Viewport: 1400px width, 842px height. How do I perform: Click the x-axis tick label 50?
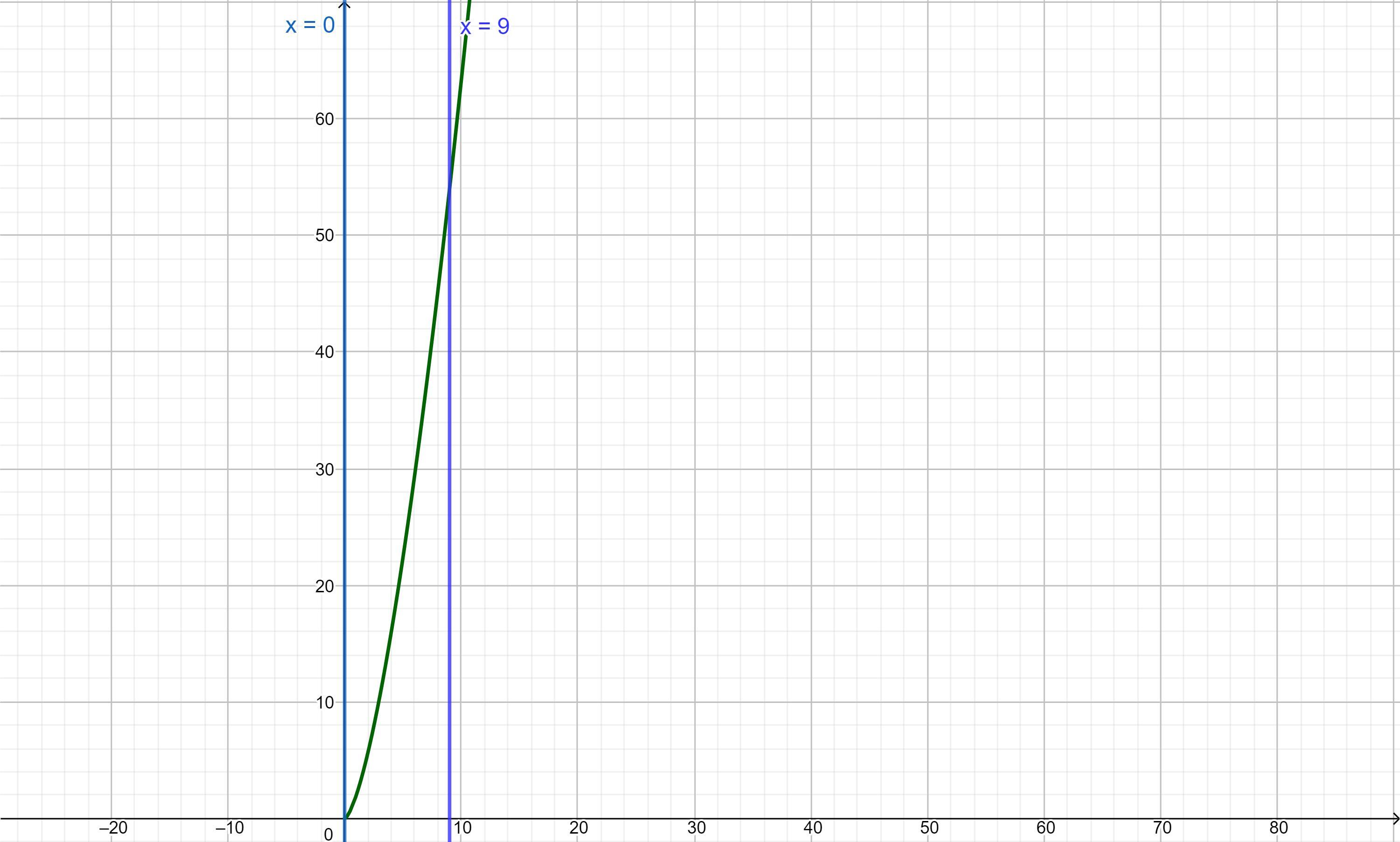click(x=929, y=828)
